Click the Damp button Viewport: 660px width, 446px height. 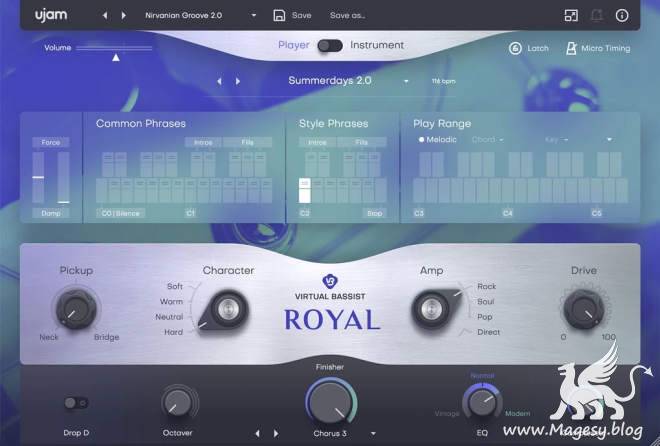point(51,213)
